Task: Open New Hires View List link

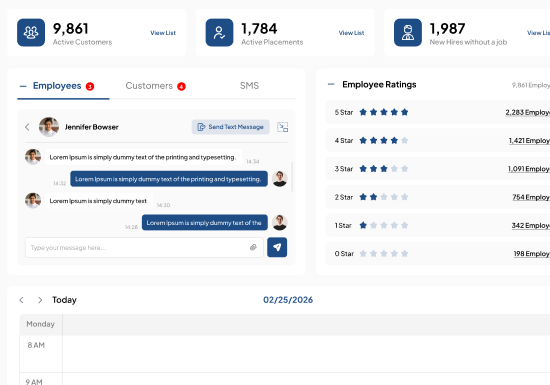Action: pos(538,33)
